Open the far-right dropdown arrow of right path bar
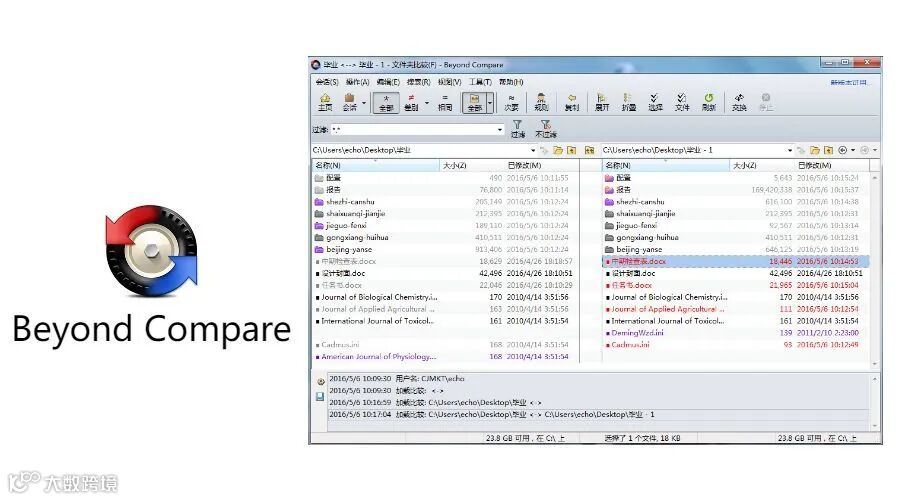The image size is (900, 500). click(875, 150)
